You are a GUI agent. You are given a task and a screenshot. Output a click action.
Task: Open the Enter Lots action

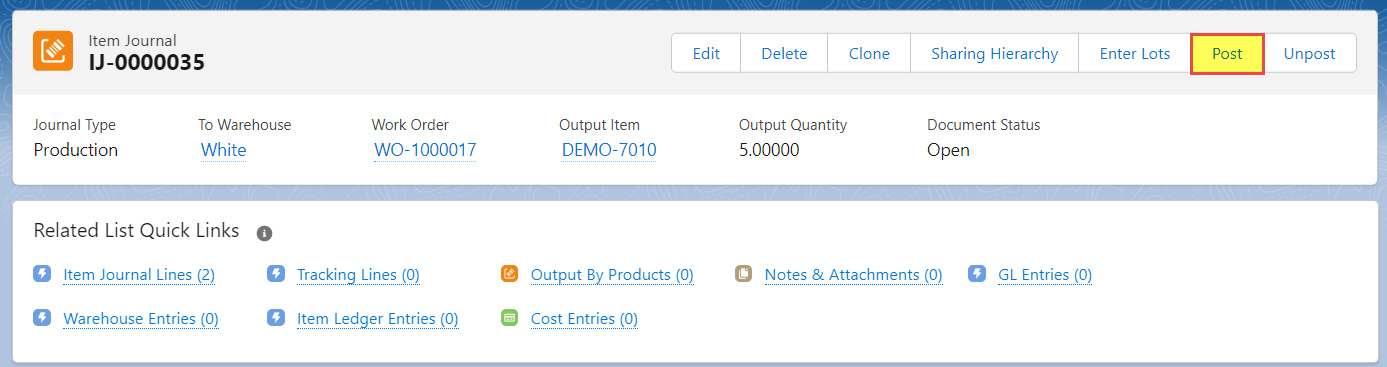pos(1135,53)
